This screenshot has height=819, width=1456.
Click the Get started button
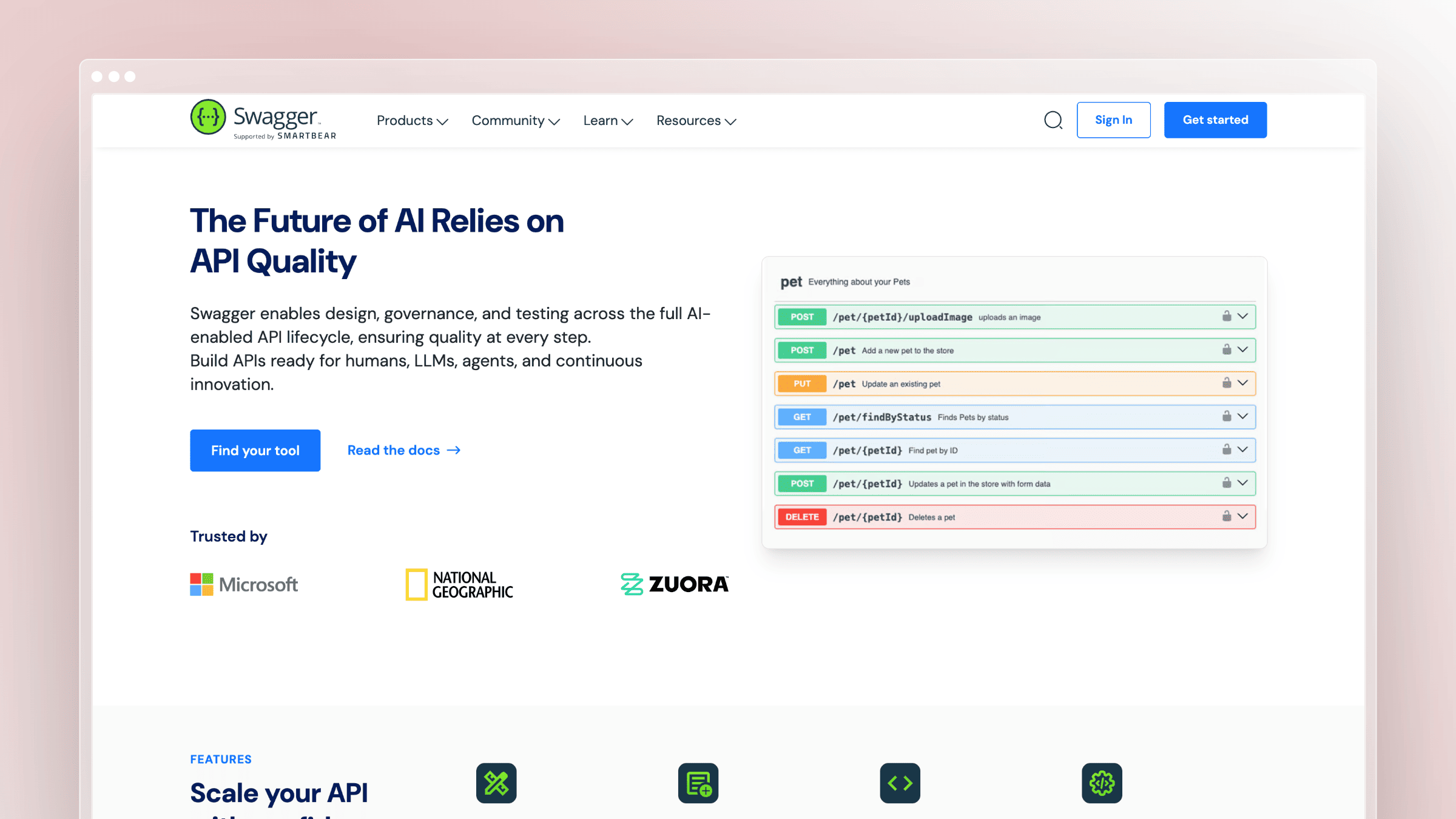(1216, 120)
